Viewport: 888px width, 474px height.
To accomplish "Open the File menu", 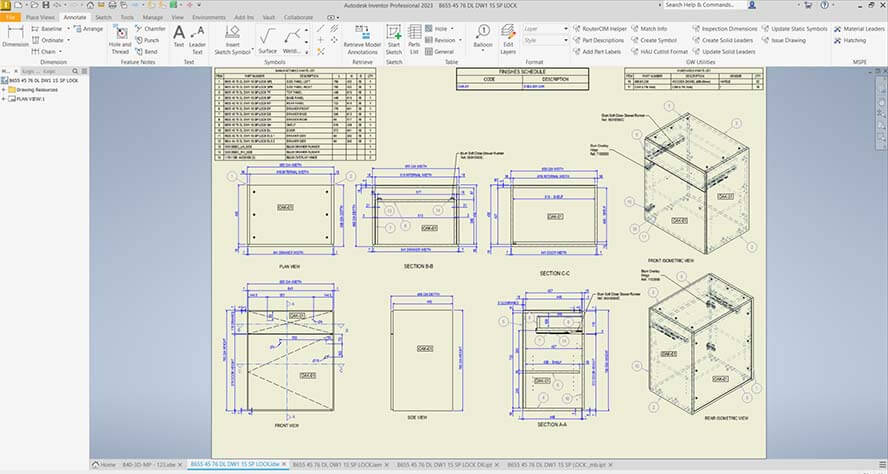I will click(x=11, y=17).
